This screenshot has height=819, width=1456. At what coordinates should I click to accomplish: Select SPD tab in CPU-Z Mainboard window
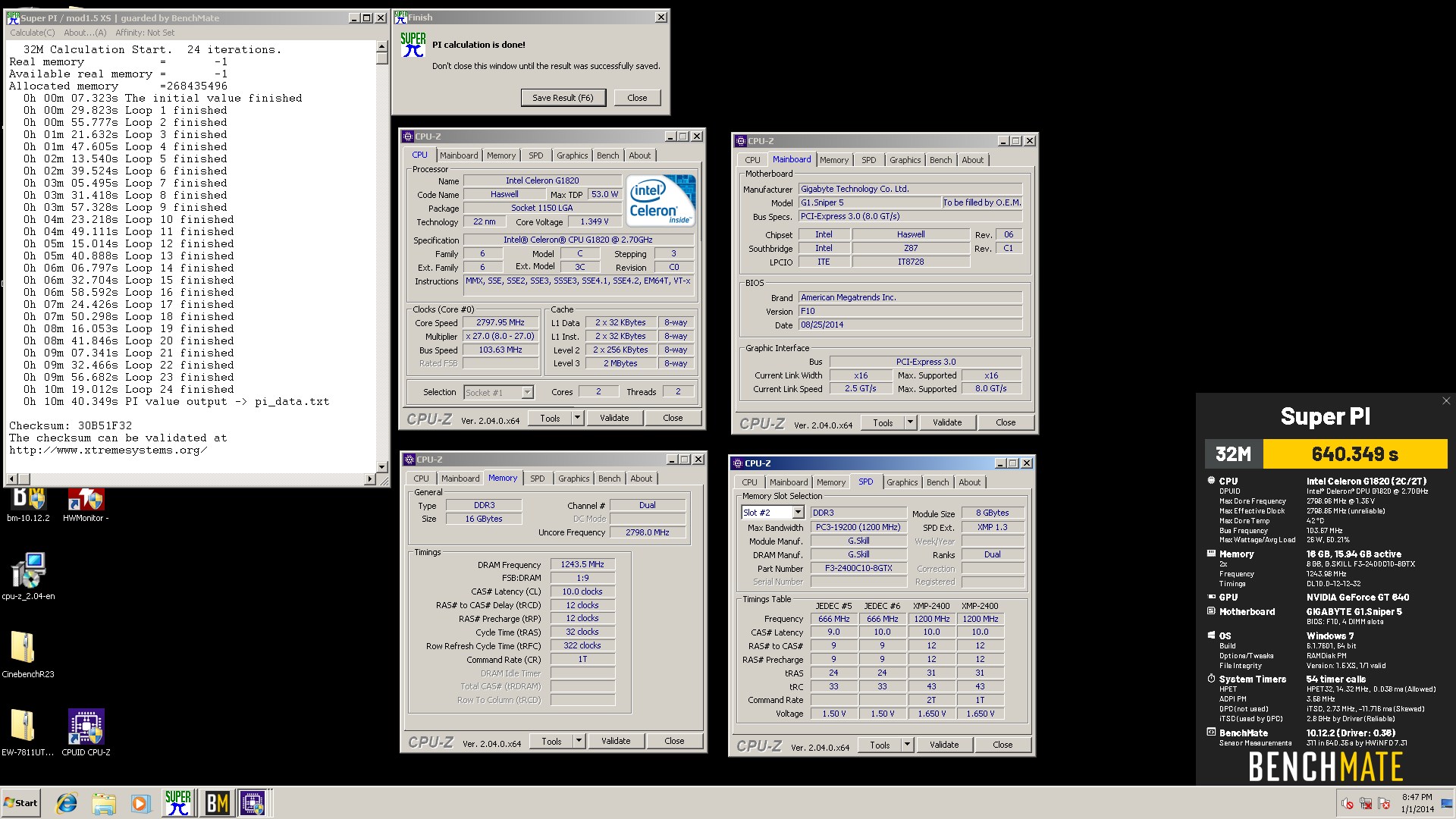coord(868,160)
